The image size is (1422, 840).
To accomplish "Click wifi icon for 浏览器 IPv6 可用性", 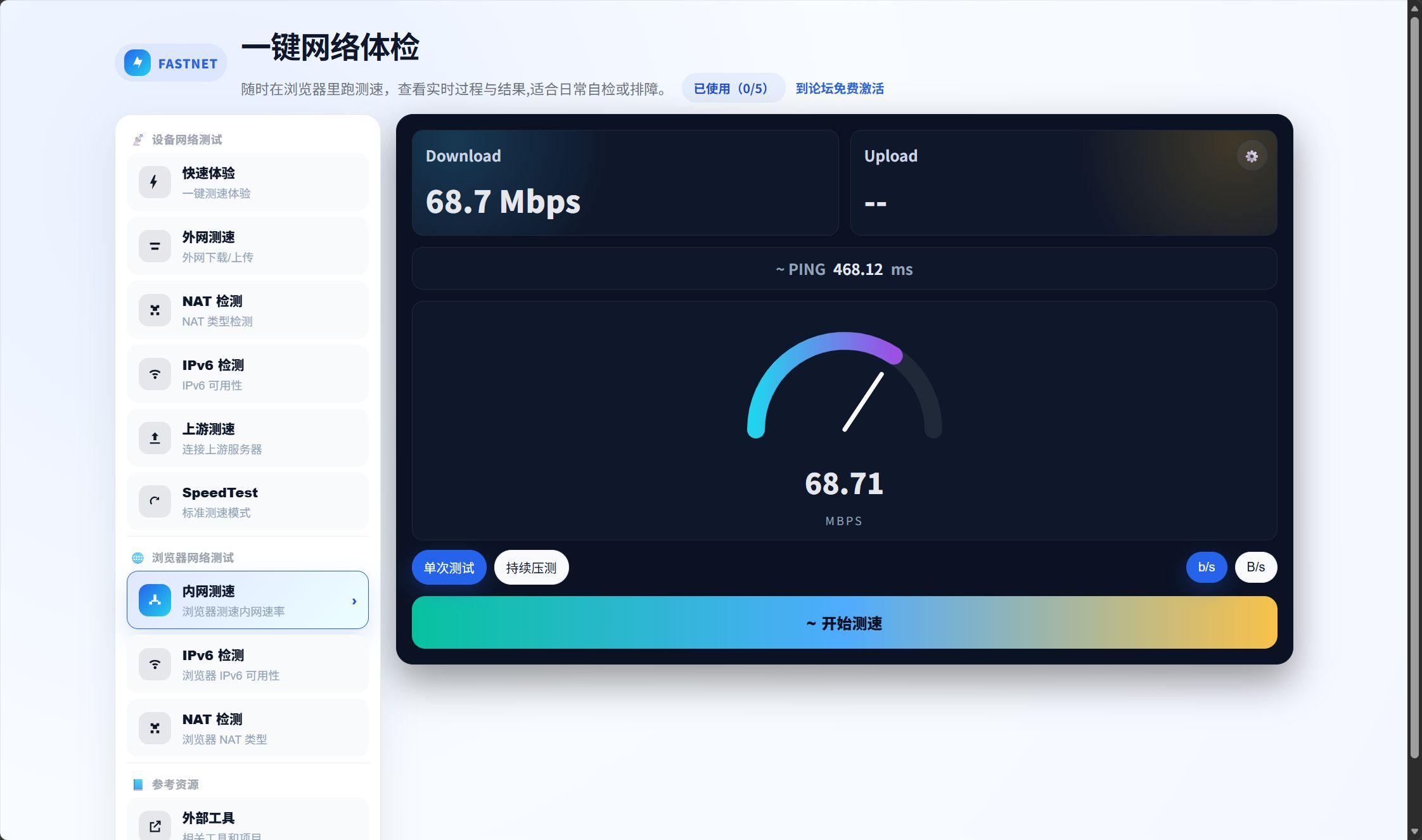I will [155, 665].
